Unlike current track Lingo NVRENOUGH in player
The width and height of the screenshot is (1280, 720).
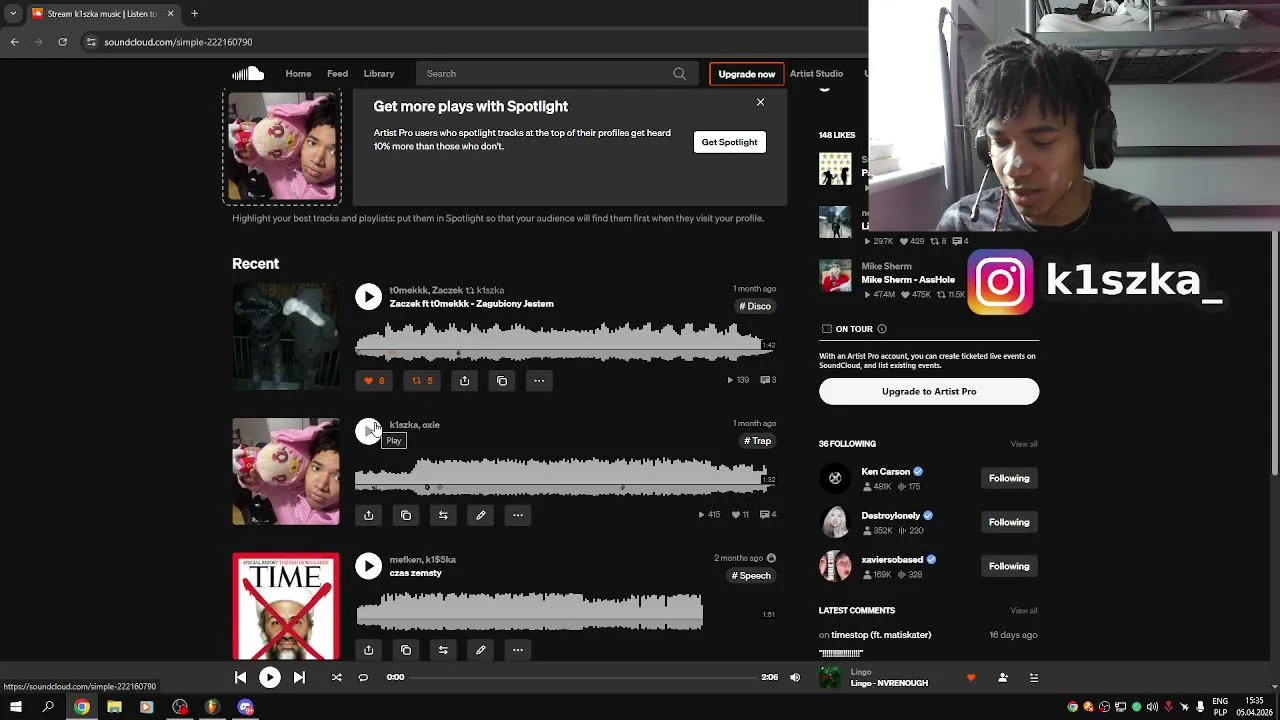(970, 677)
